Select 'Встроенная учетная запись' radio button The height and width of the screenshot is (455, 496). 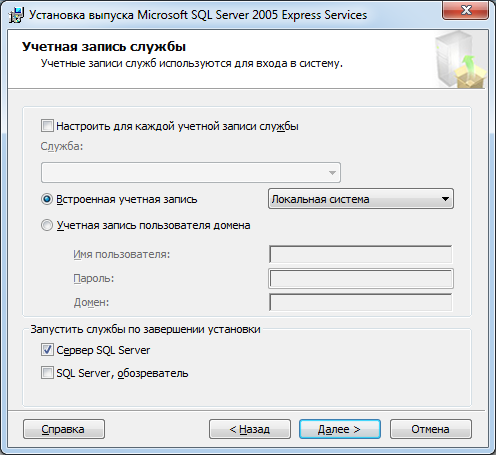click(x=47, y=199)
